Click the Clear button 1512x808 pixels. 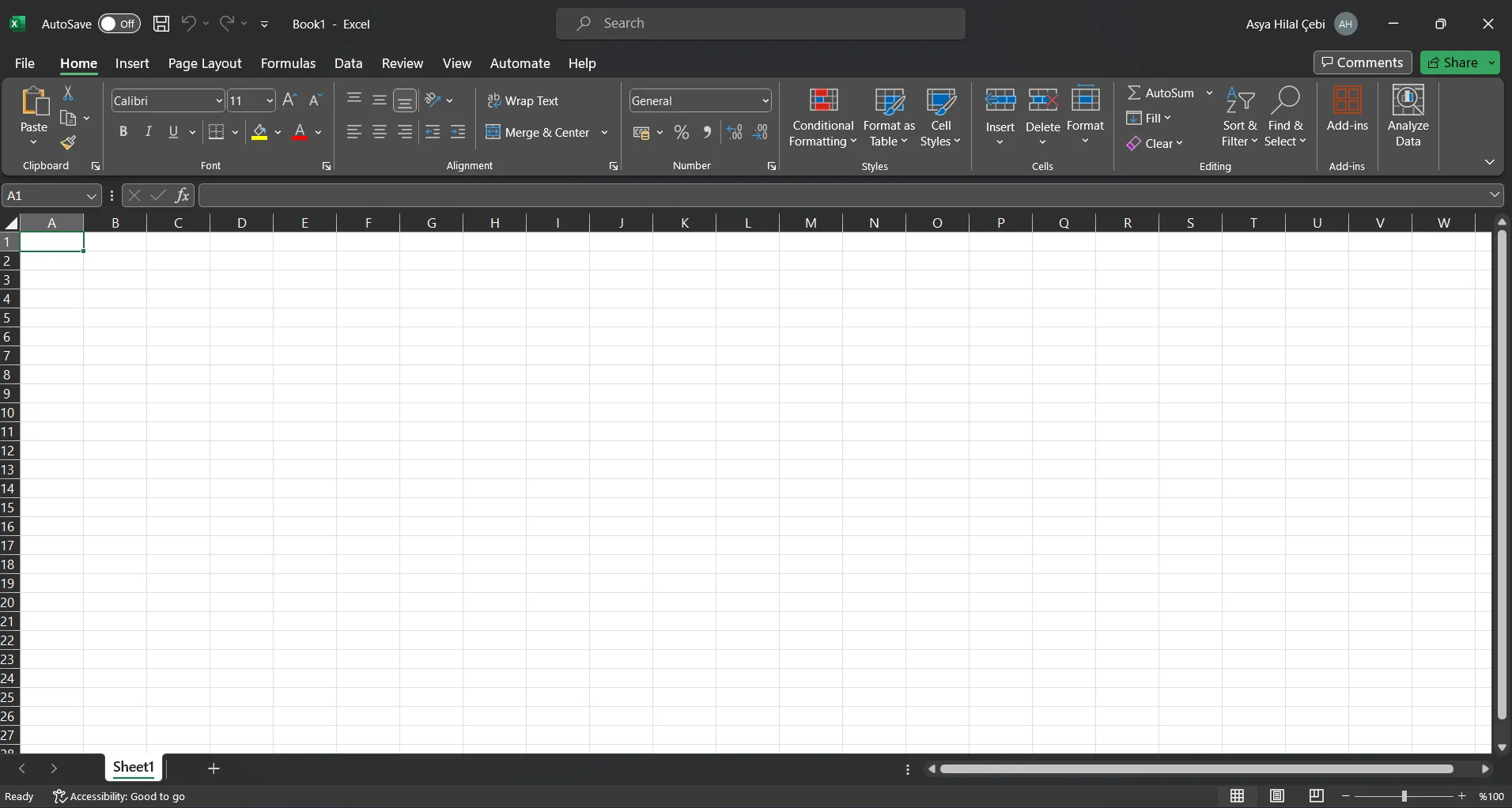tap(1155, 143)
